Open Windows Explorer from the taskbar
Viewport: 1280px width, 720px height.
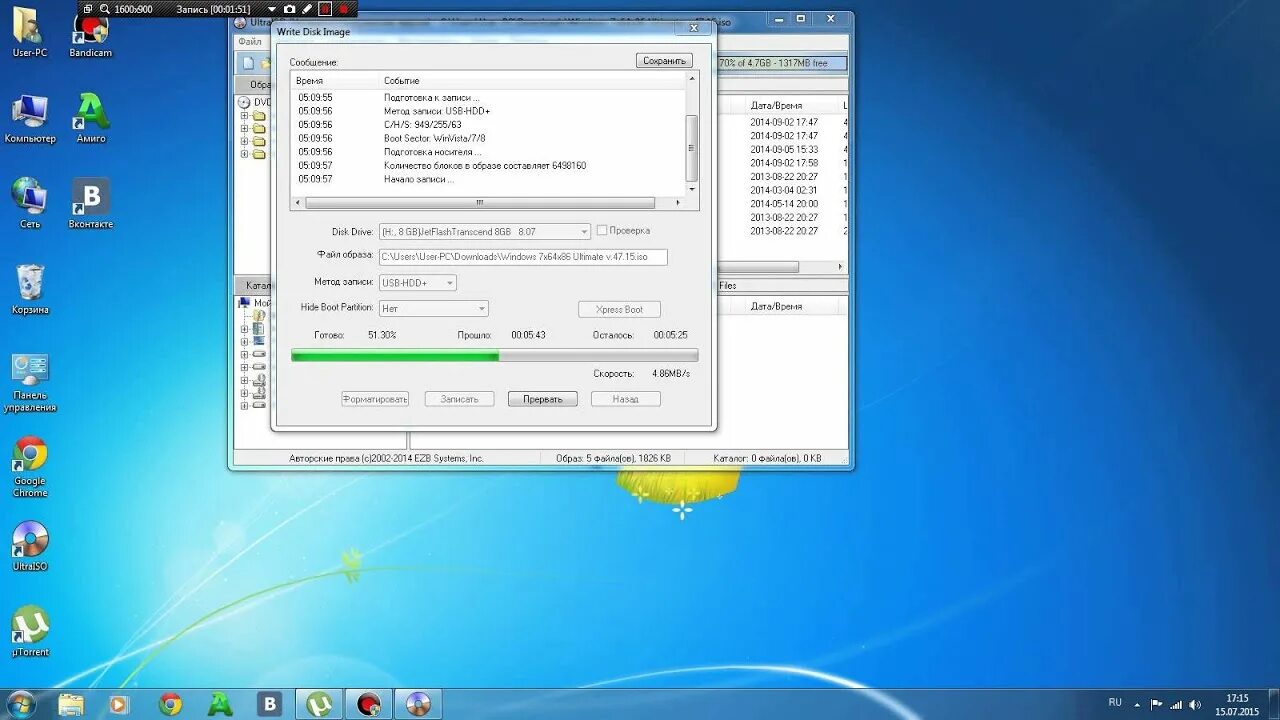(71, 704)
